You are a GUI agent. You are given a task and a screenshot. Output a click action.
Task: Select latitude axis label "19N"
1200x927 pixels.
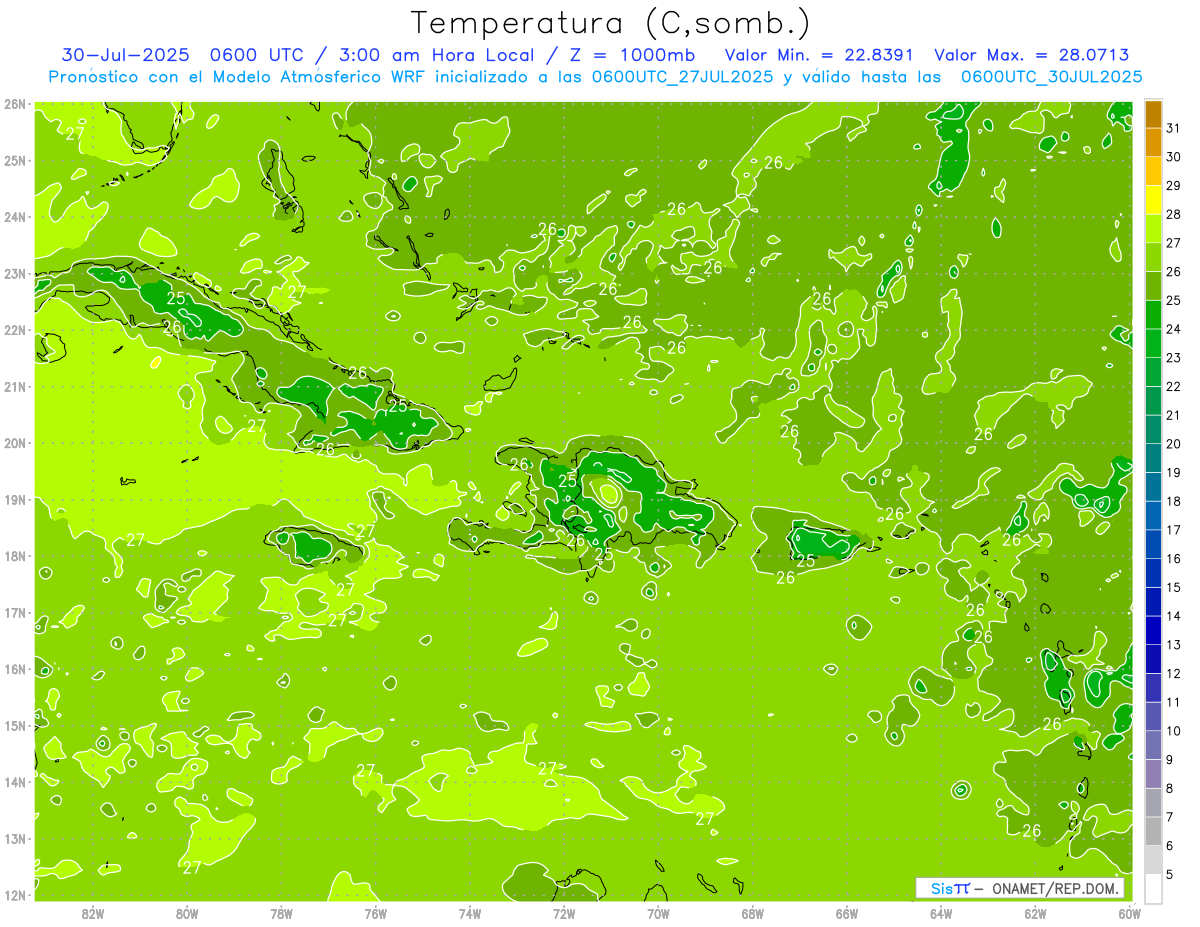[14, 499]
